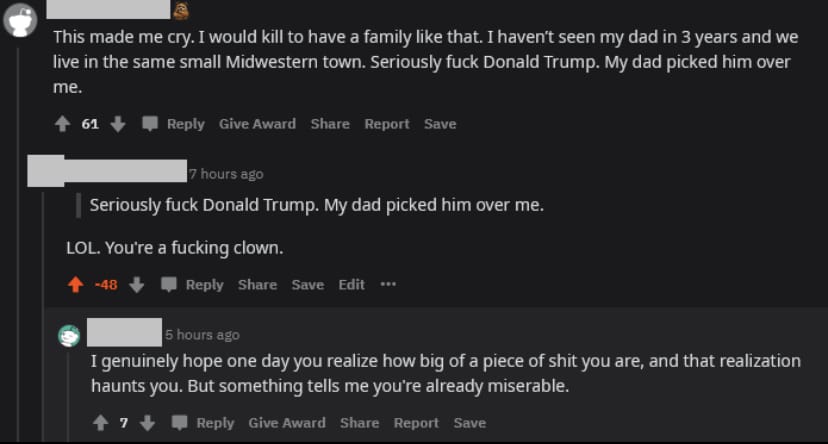This screenshot has width=828, height=444.
Task: Click the reply bubble icon on the 7-point comment
Action: point(180,423)
